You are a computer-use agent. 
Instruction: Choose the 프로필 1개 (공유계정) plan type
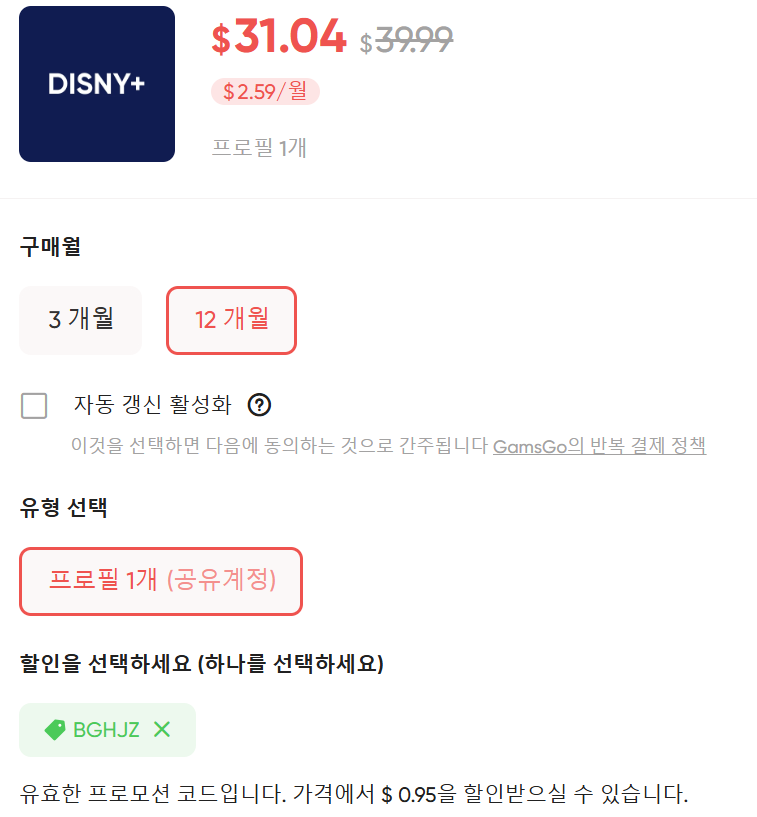160,580
